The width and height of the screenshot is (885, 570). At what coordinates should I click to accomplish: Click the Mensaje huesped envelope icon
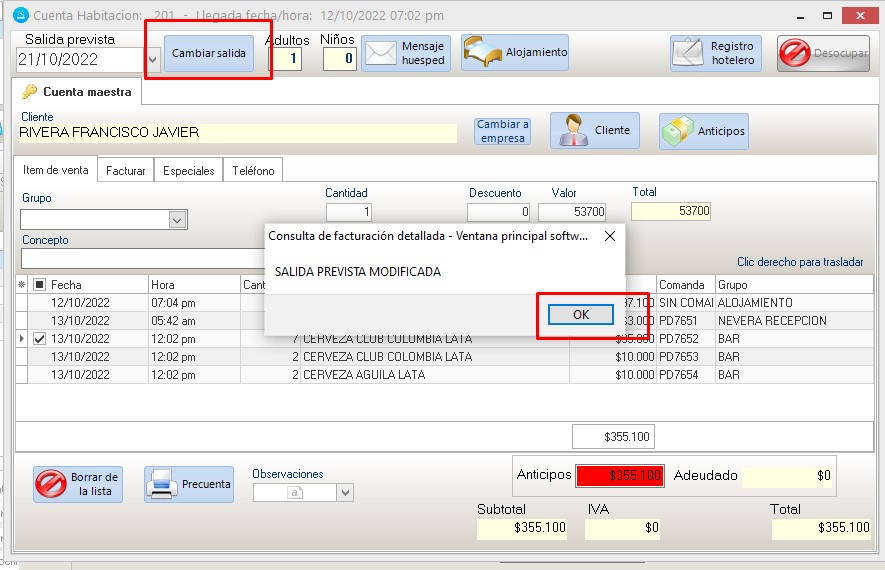pyautogui.click(x=381, y=53)
